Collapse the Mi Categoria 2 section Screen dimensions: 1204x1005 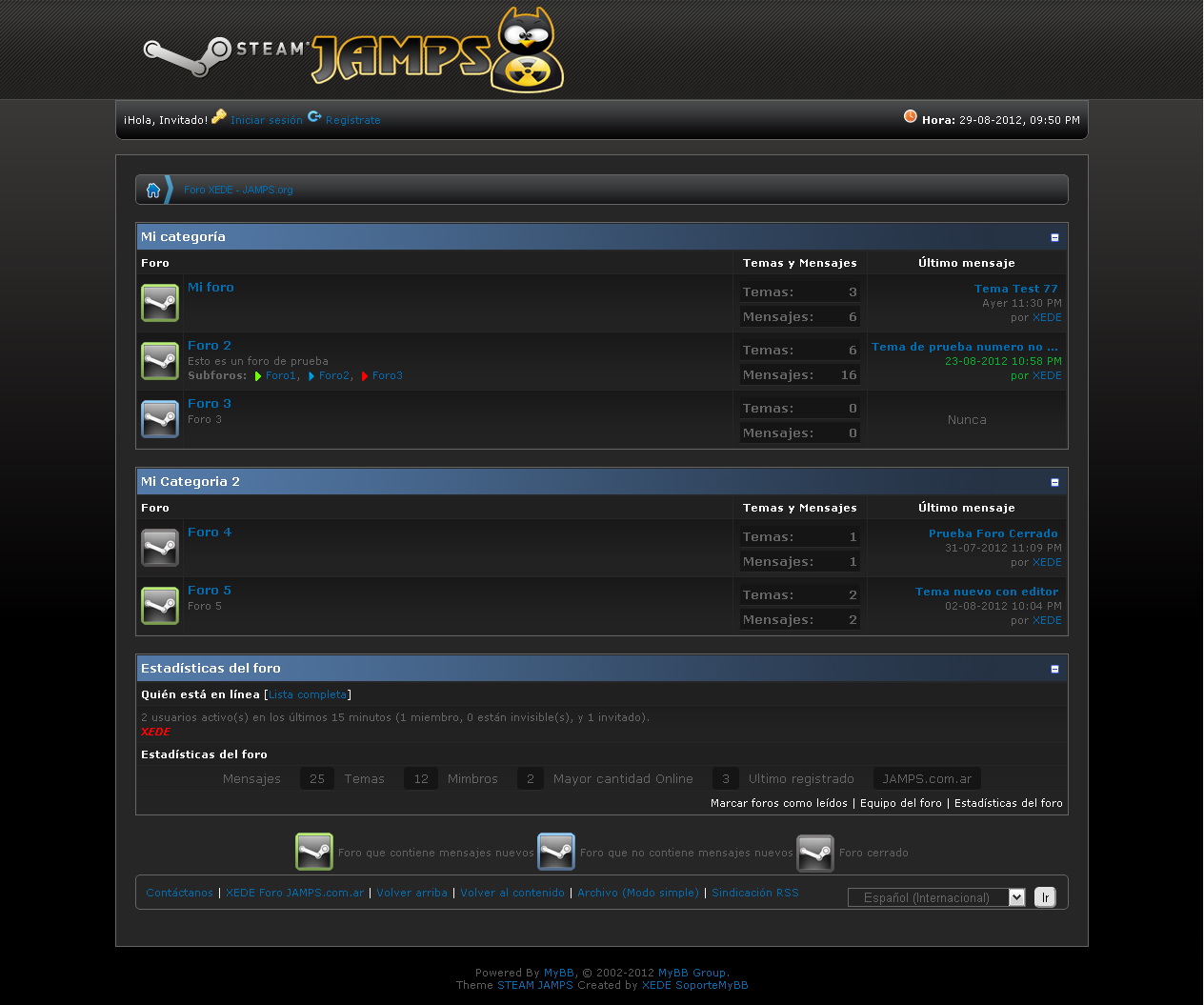[1054, 482]
